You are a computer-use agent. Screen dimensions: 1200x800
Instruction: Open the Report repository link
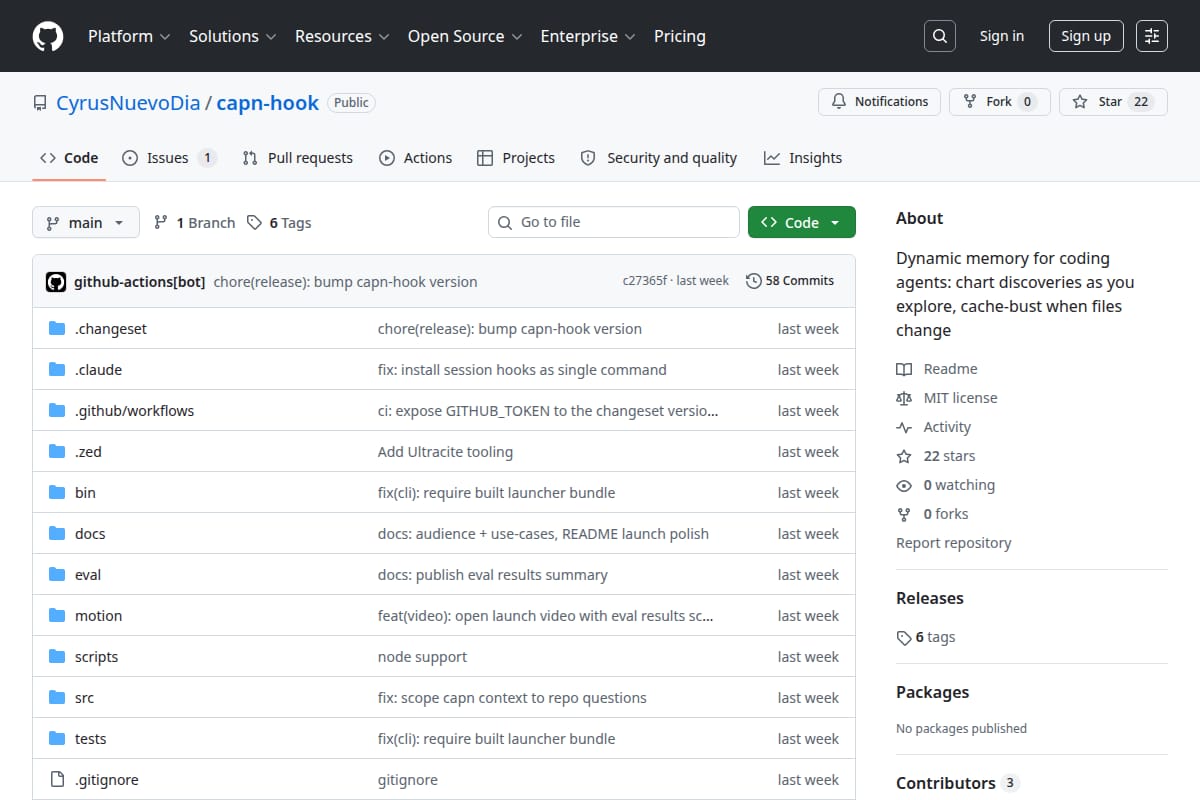pos(953,543)
